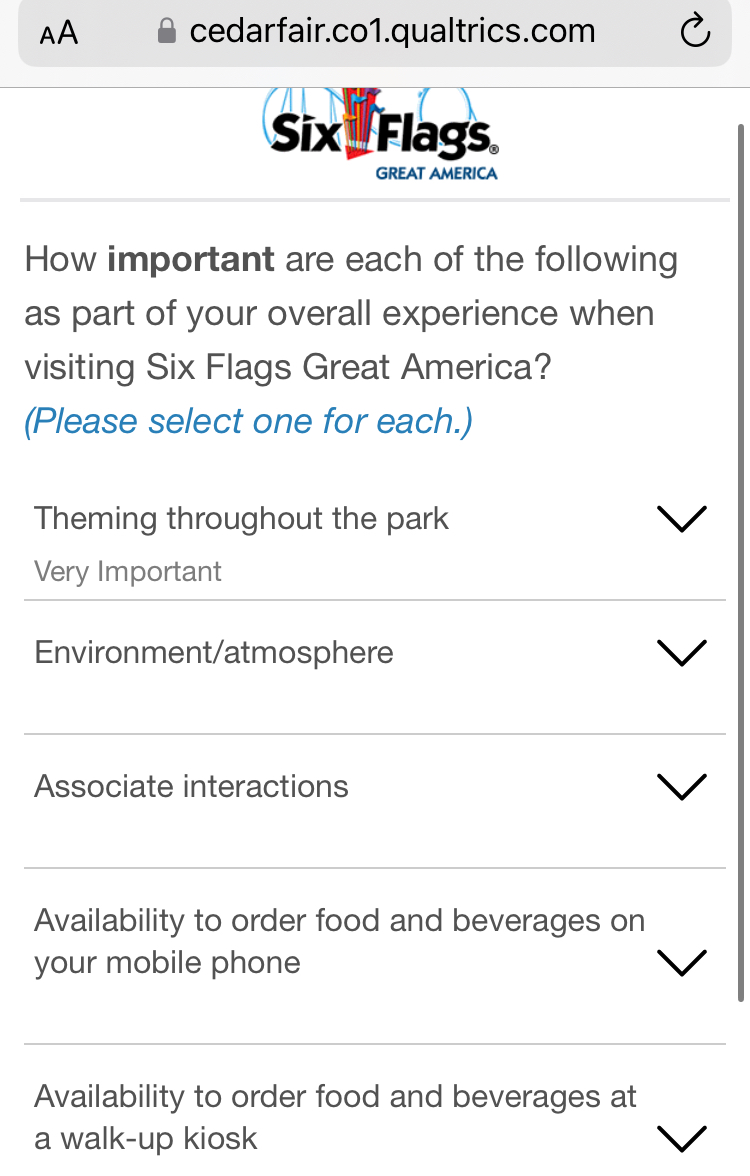Expand the Associate interactions chevron
The height and width of the screenshot is (1176, 750).
click(x=681, y=787)
